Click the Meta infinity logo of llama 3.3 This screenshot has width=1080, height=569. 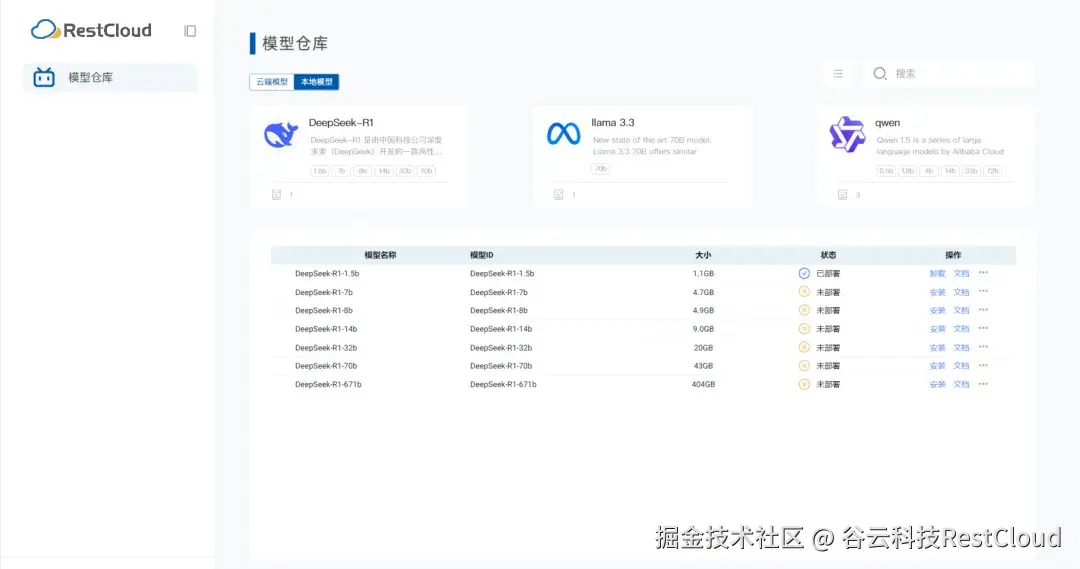point(563,134)
